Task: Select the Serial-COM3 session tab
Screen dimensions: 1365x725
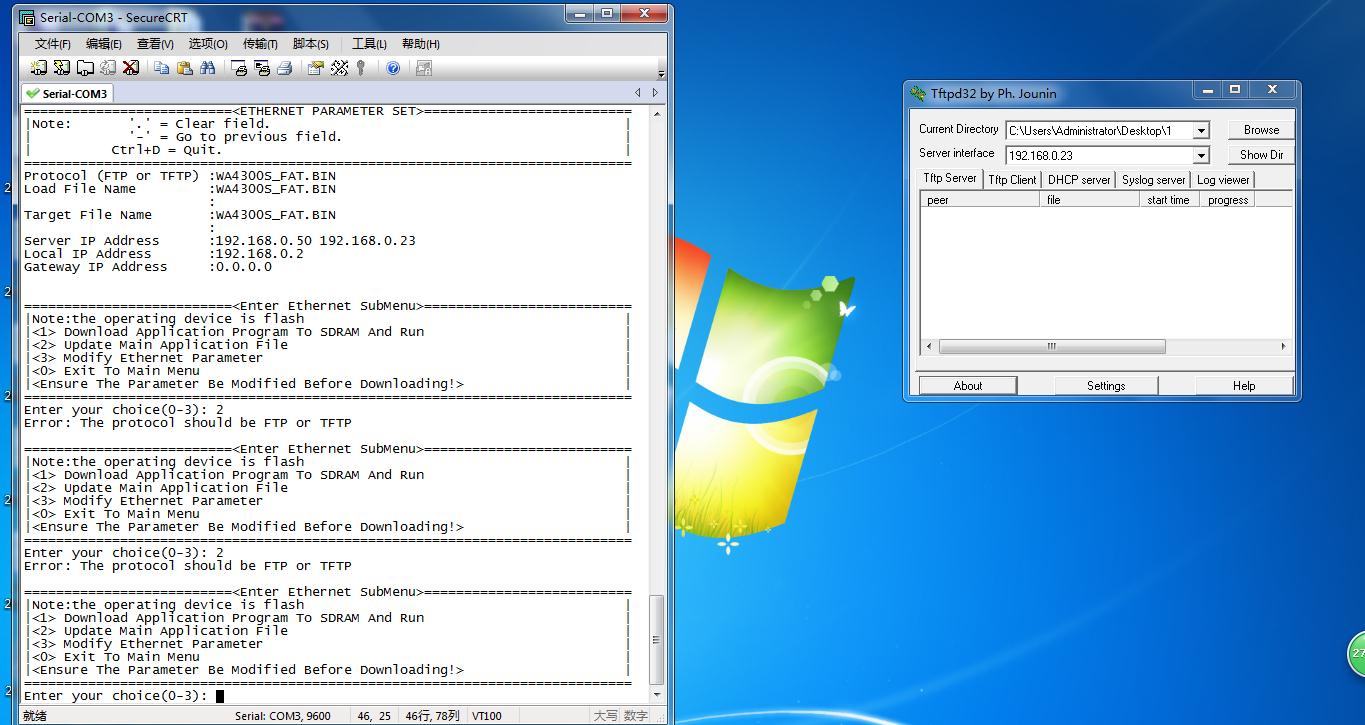Action: click(x=68, y=94)
